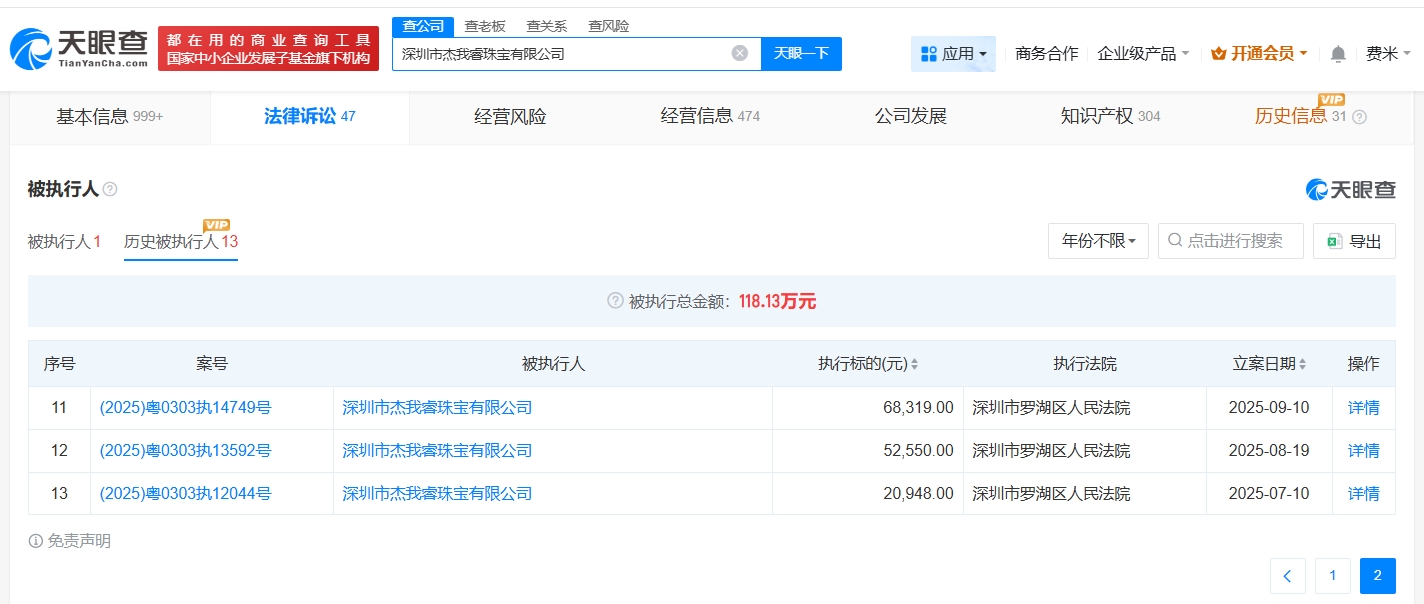Open company link in row 11

tap(437, 408)
